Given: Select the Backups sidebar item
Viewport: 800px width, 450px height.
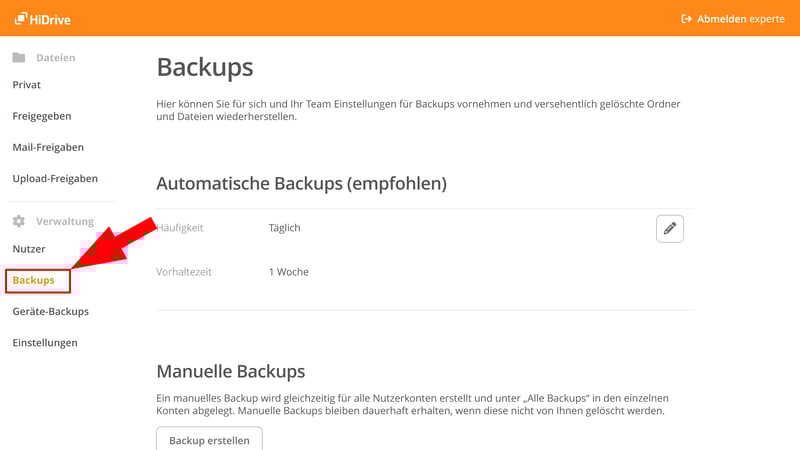Looking at the screenshot, I should (34, 281).
